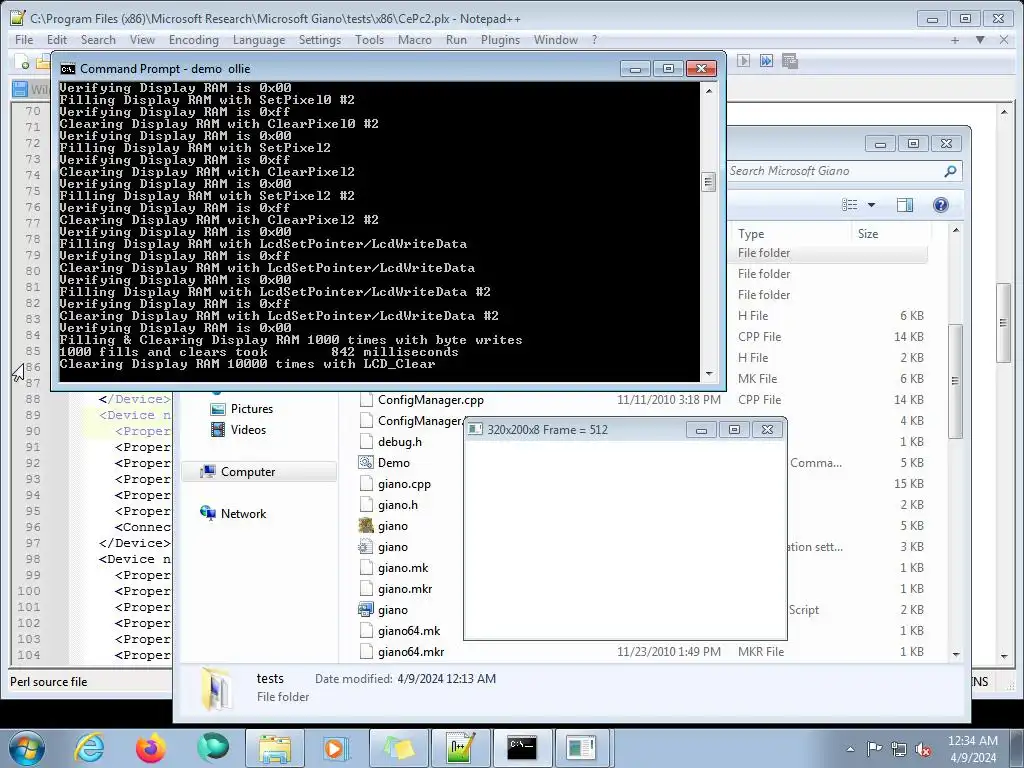Open the Window menu in Notepad++
This screenshot has height=768, width=1024.
click(556, 40)
